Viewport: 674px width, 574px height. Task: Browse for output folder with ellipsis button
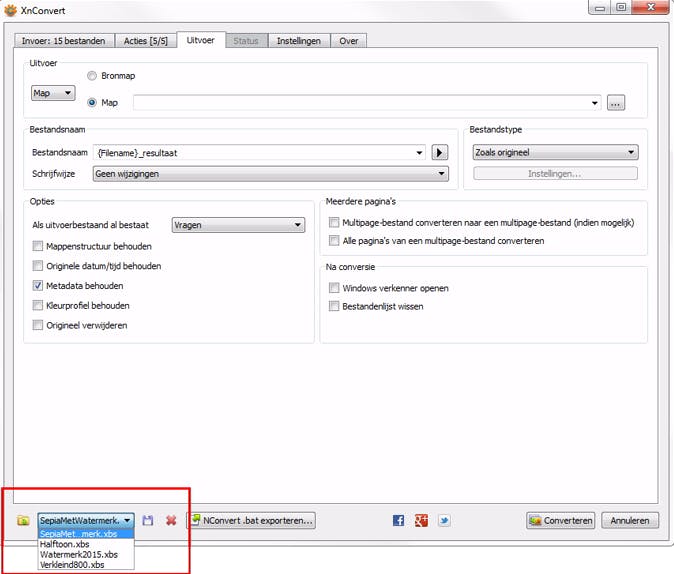(616, 103)
